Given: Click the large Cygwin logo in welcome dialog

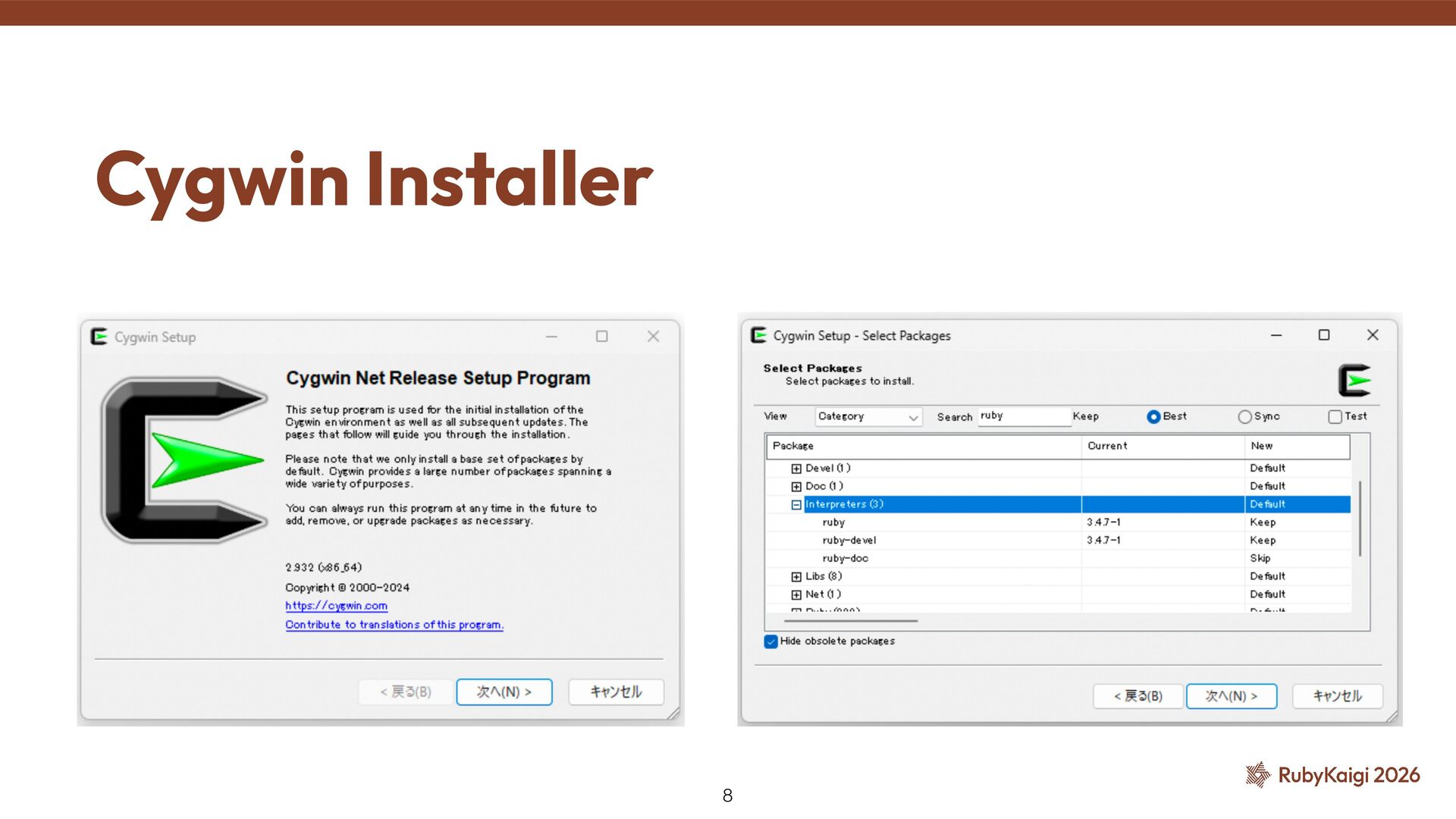Looking at the screenshot, I should (184, 460).
